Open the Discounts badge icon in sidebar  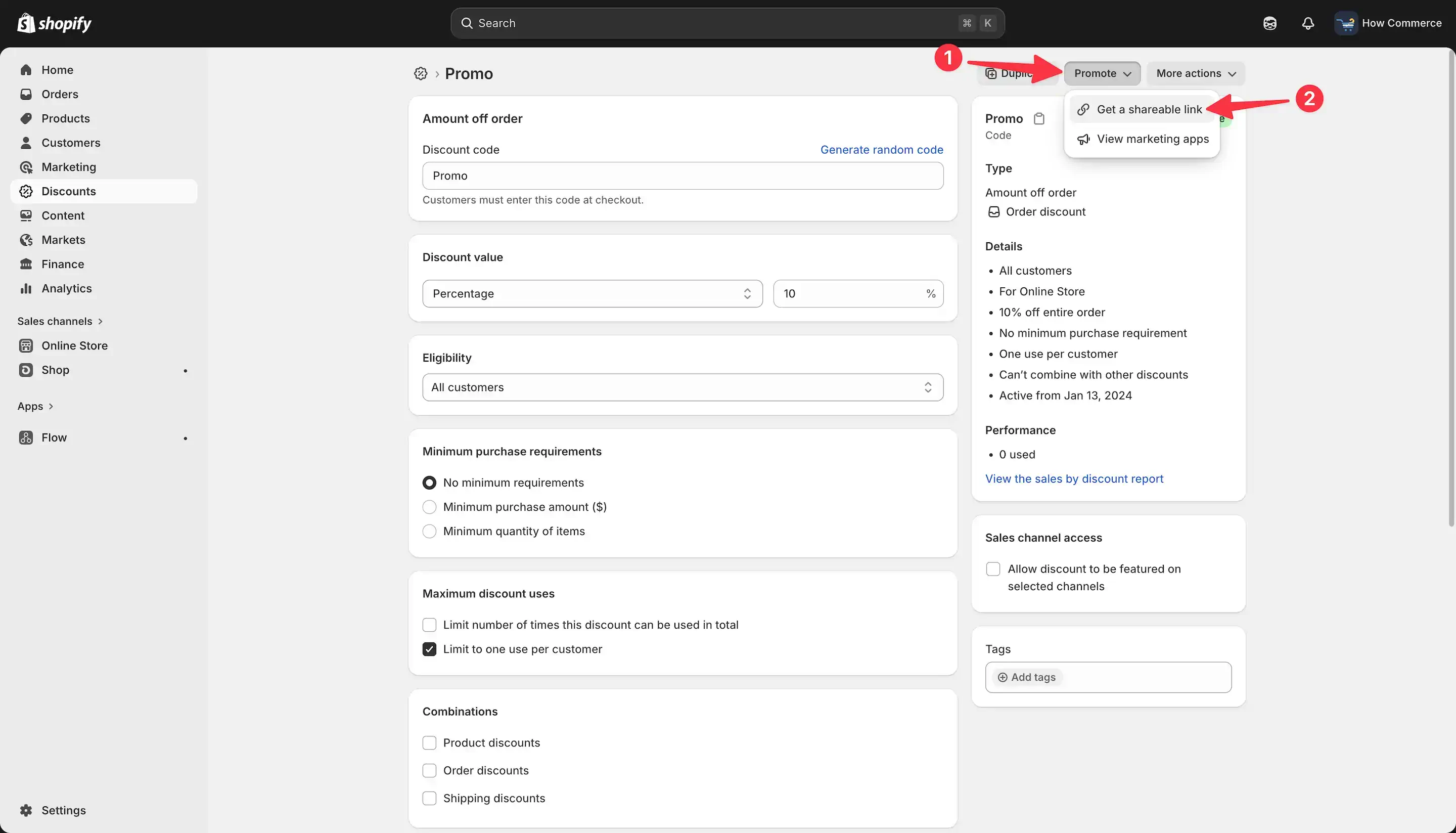click(26, 191)
